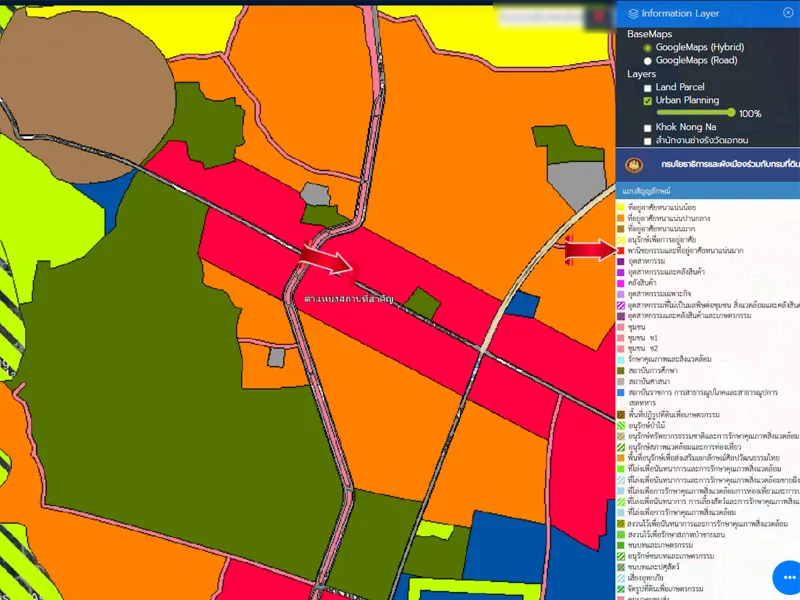Enable the Khok Nong Na layer
800x600 pixels.
(648, 128)
